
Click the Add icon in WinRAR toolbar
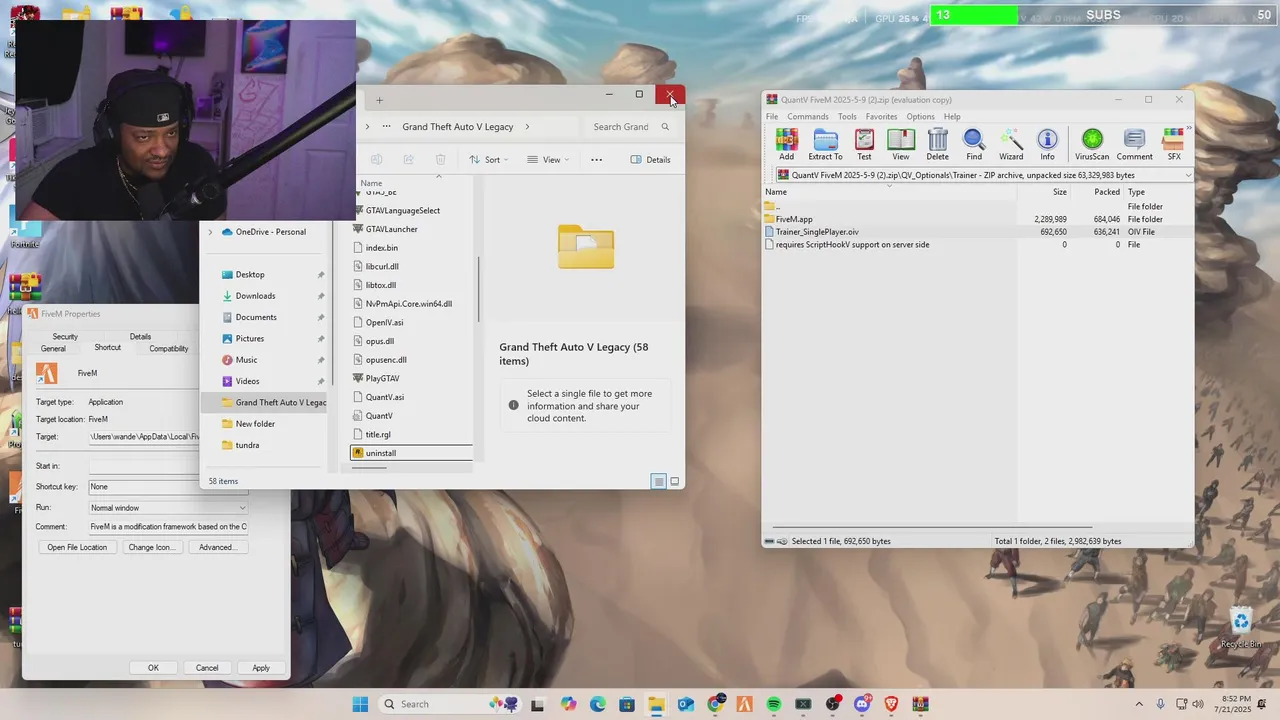coord(786,145)
